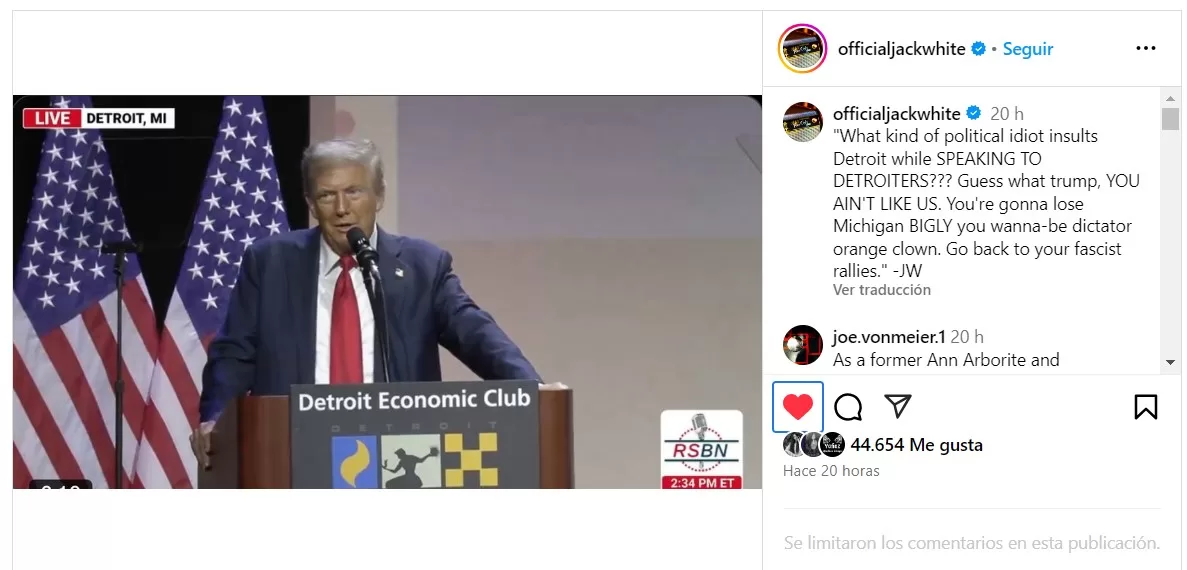Viewport: 1187px width, 570px height.
Task: Open joe.vonmeier.1 commenter avatar
Action: 802,345
